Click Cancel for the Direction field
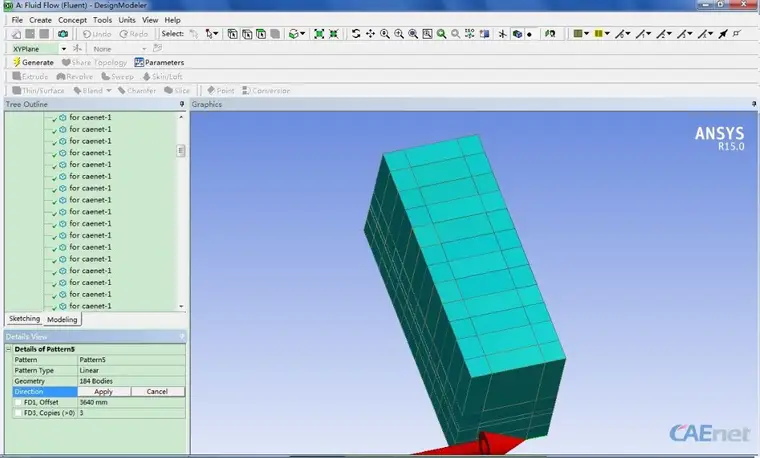Screen dimensions: 760x458 click(x=157, y=392)
